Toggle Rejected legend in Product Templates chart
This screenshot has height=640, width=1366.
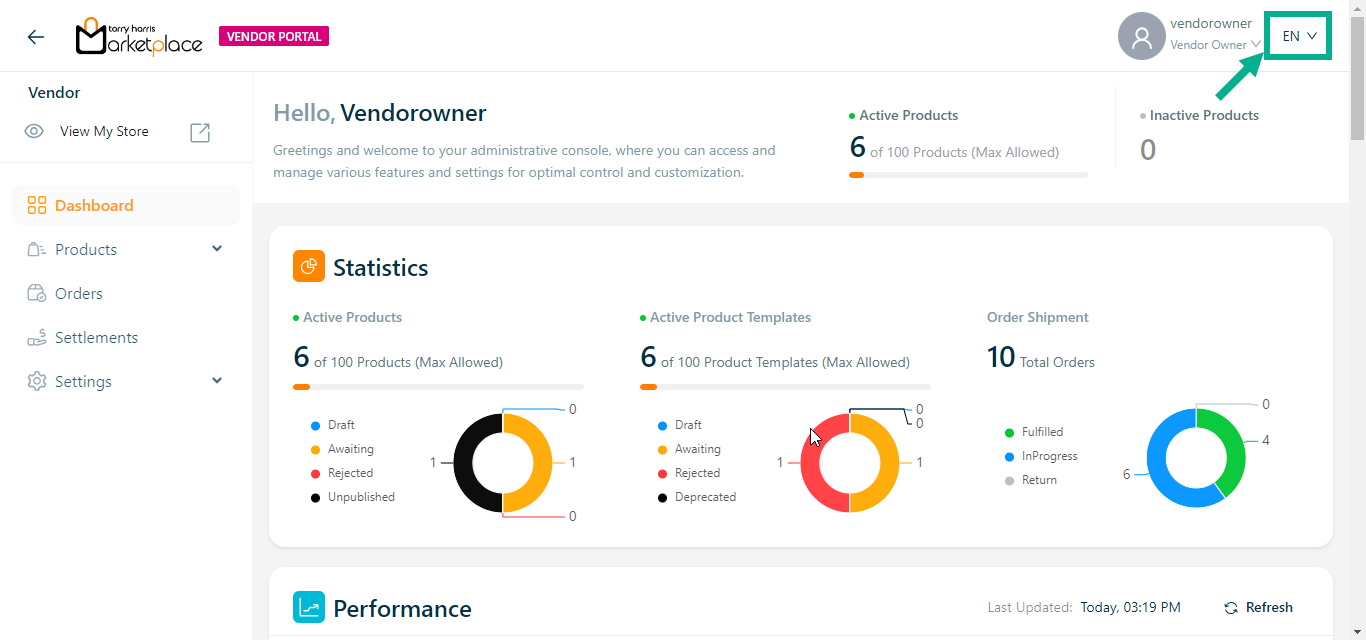pos(696,473)
